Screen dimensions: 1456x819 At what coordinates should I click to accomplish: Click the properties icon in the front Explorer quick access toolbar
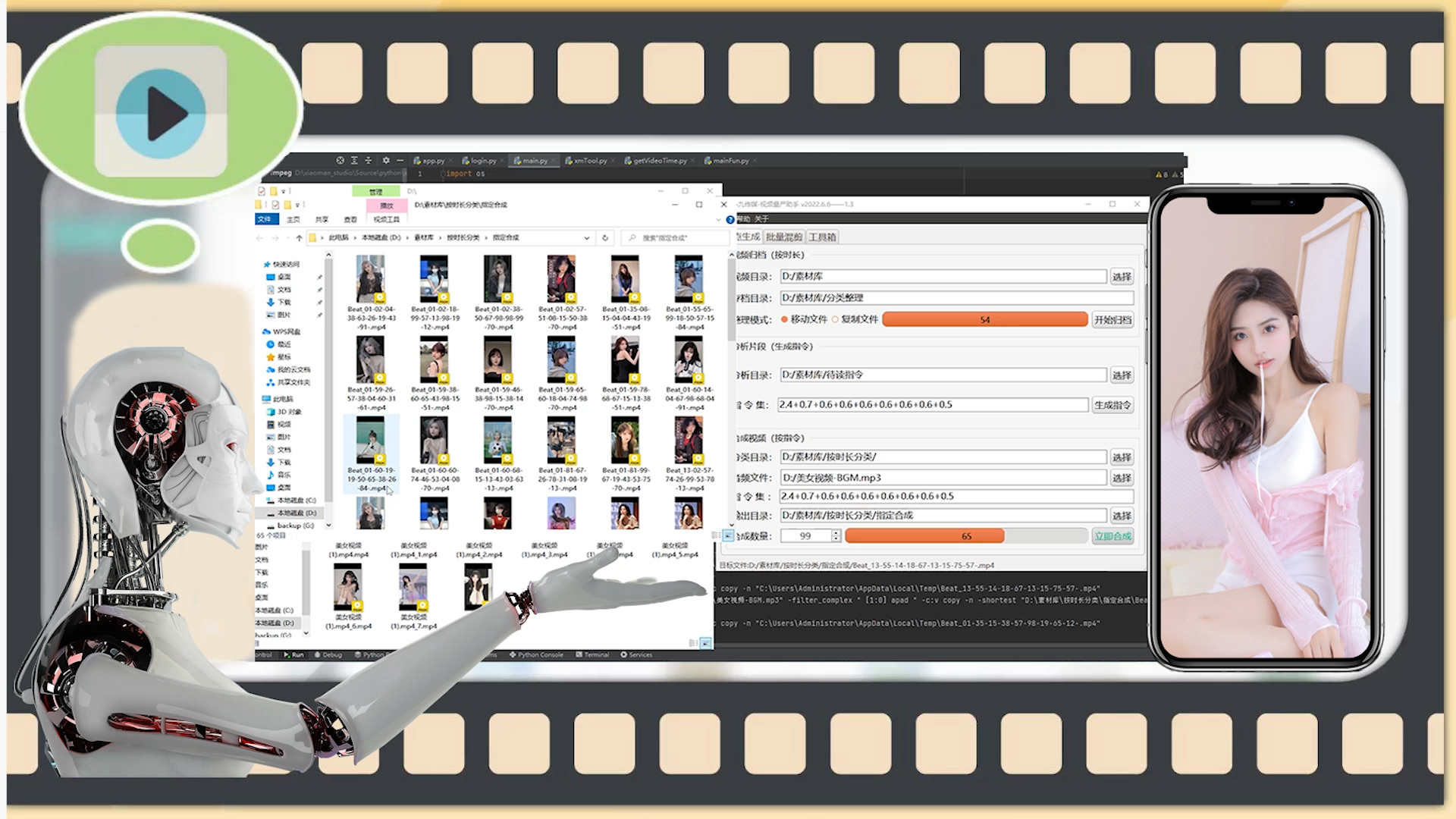point(275,205)
